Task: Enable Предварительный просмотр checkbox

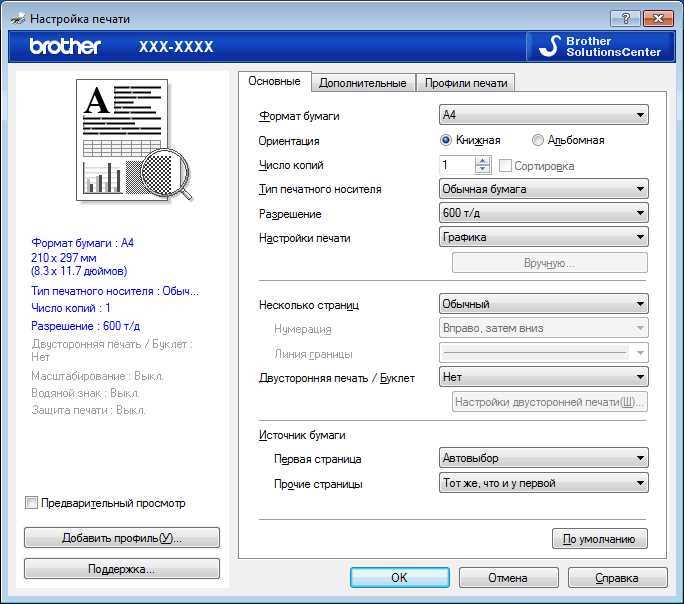Action: 32,503
